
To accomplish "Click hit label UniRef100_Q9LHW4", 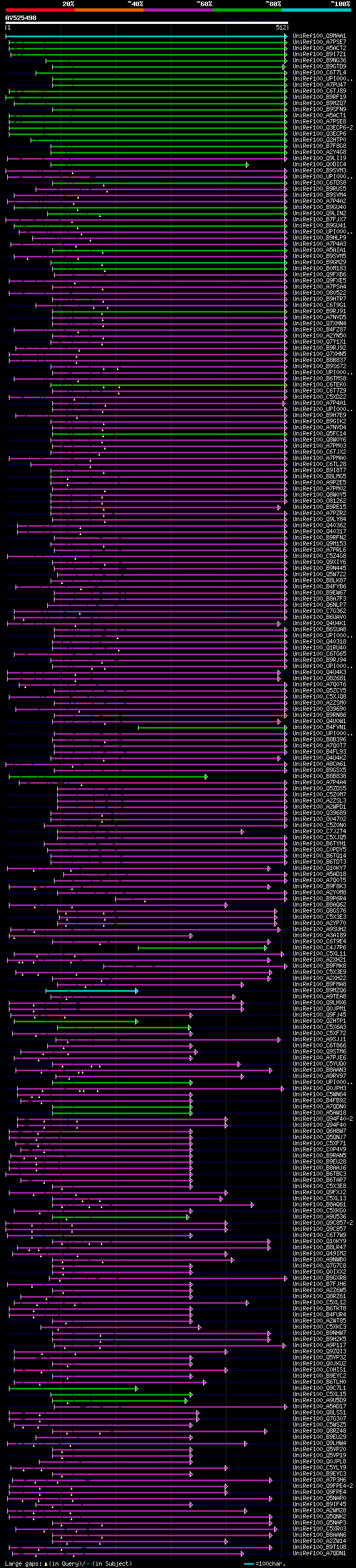I will pos(319,1443).
